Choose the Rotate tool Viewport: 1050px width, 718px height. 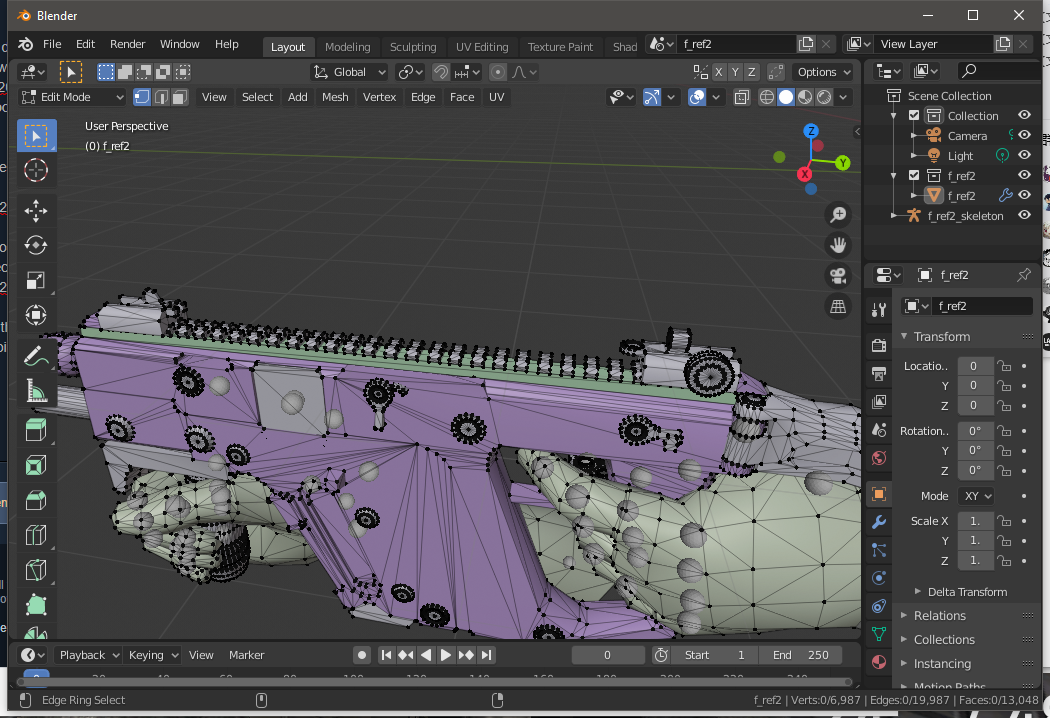point(36,245)
